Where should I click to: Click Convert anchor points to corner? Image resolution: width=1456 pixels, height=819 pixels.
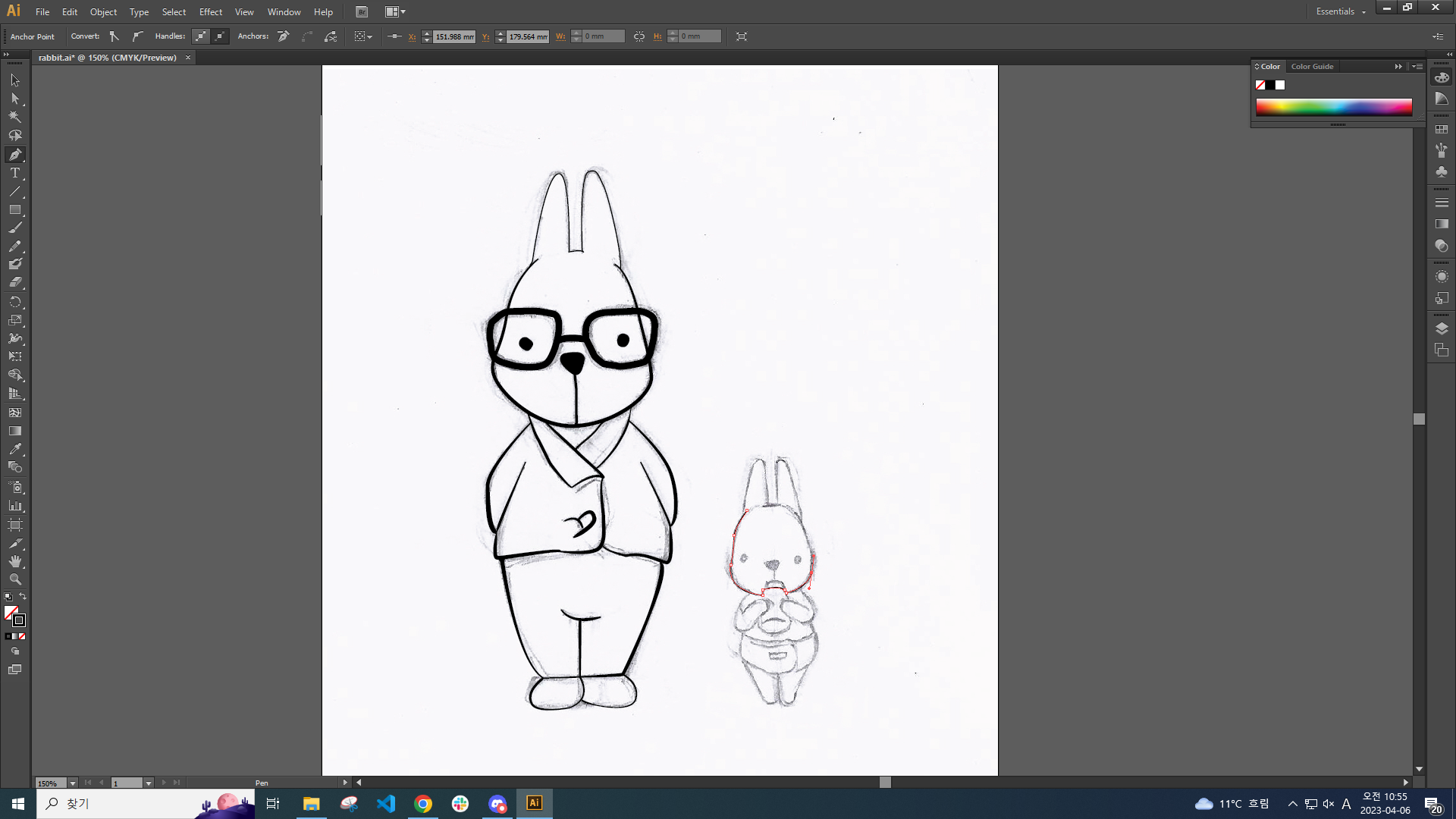[x=115, y=36]
